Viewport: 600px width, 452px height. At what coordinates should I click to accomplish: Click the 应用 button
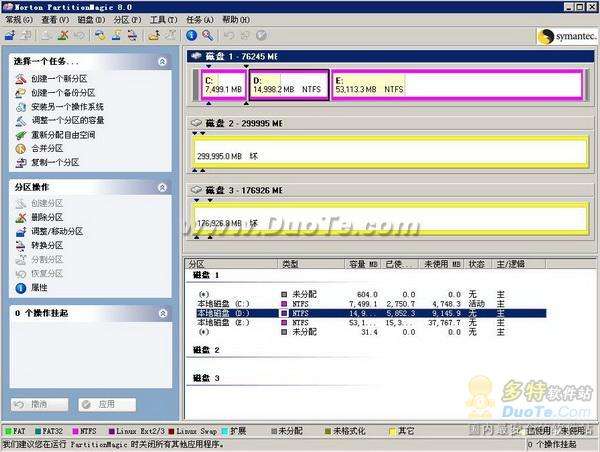coord(107,404)
